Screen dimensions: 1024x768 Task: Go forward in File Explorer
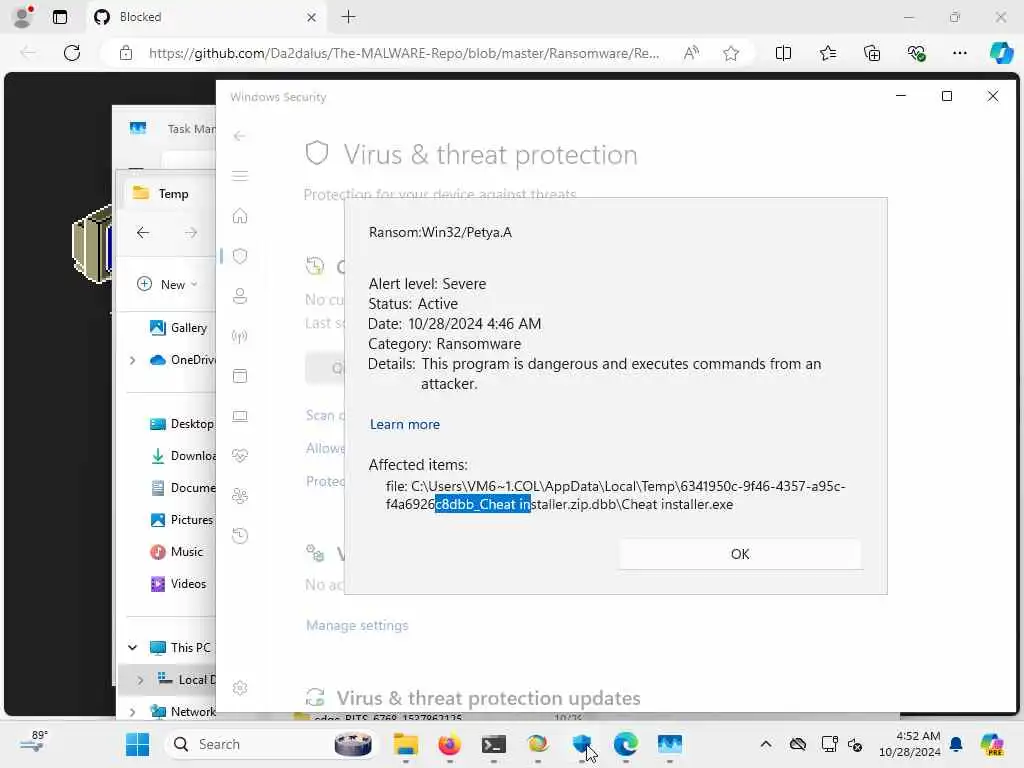[x=191, y=232]
